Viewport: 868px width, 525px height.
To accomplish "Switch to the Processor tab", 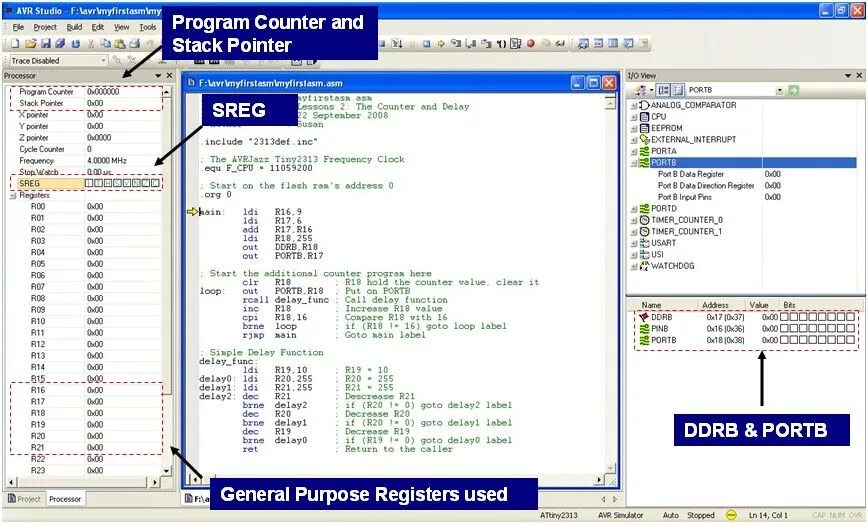I will pyautogui.click(x=65, y=499).
